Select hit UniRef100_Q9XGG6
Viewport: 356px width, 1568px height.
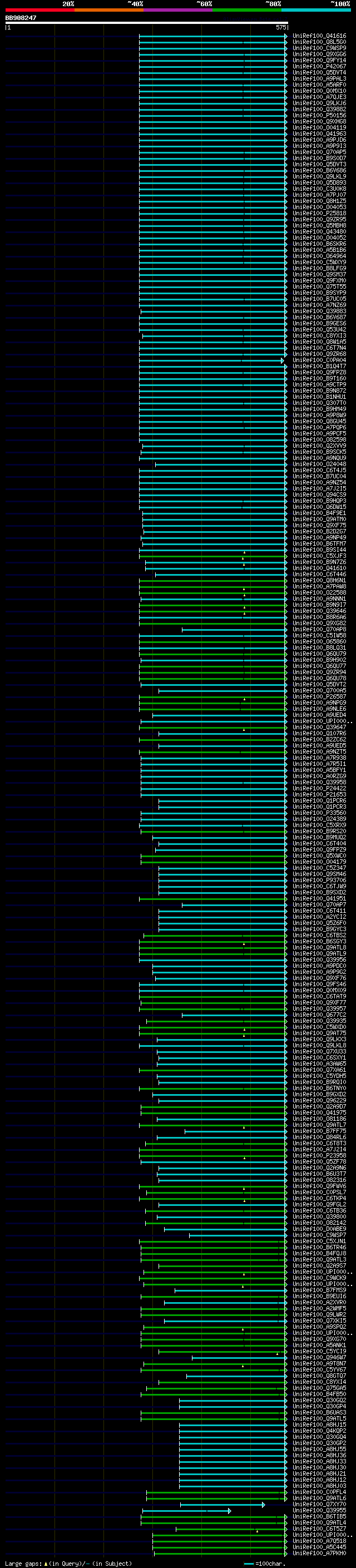(319, 54)
